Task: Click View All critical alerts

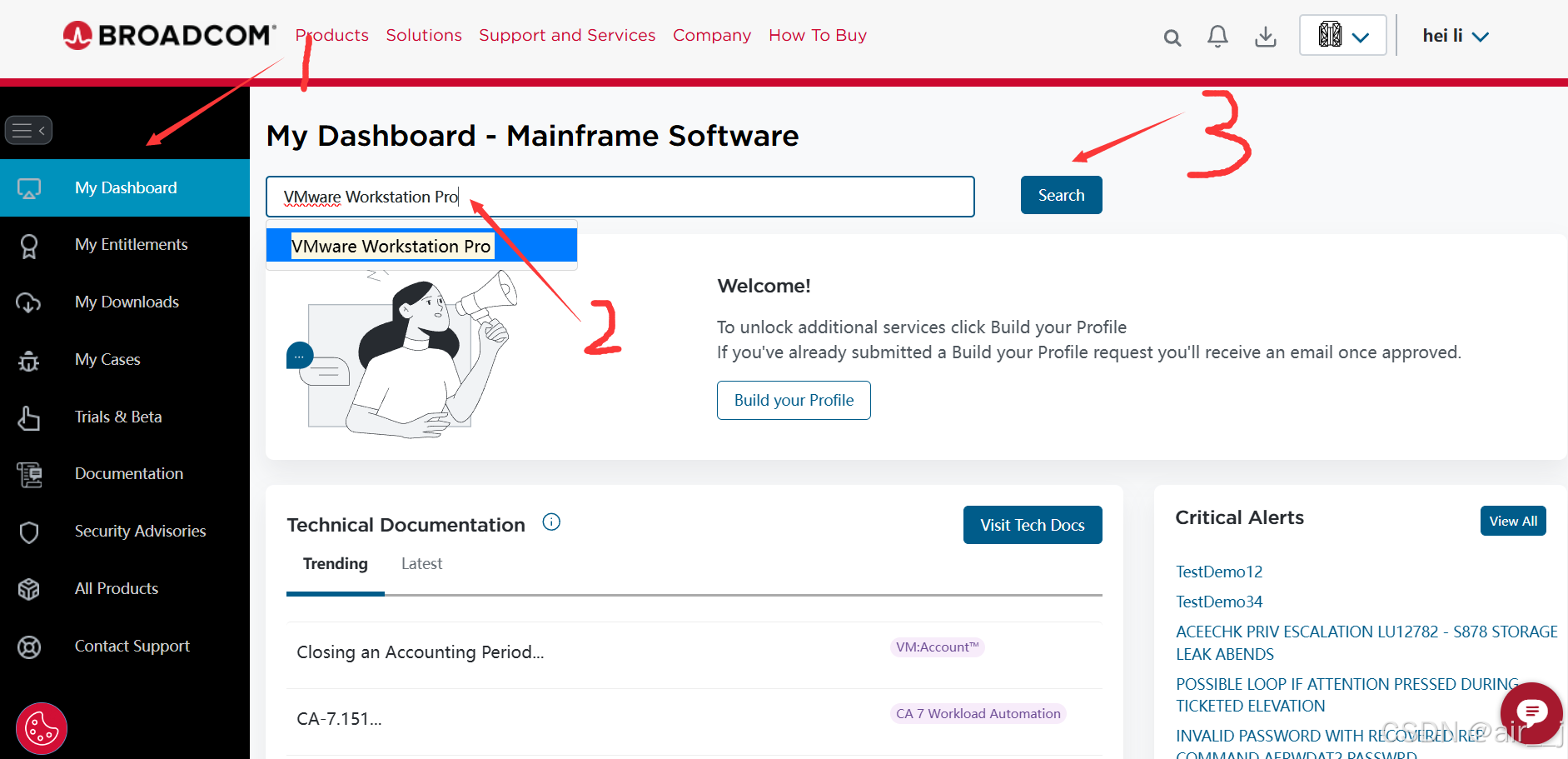Action: click(x=1513, y=521)
